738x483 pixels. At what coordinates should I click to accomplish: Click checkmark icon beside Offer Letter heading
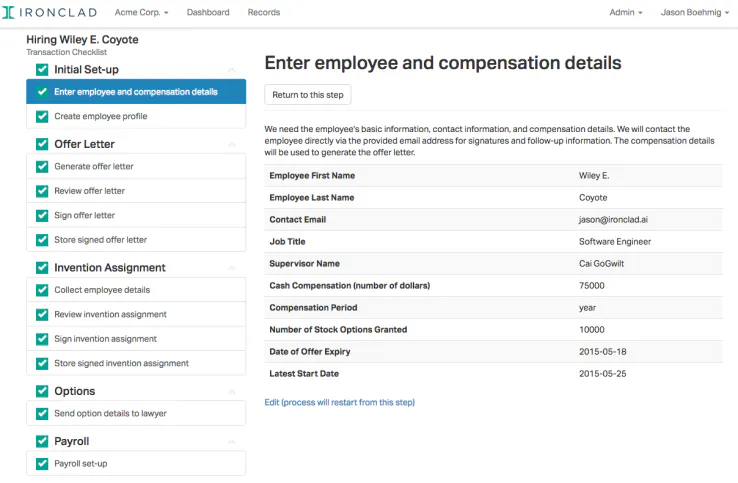pos(42,144)
